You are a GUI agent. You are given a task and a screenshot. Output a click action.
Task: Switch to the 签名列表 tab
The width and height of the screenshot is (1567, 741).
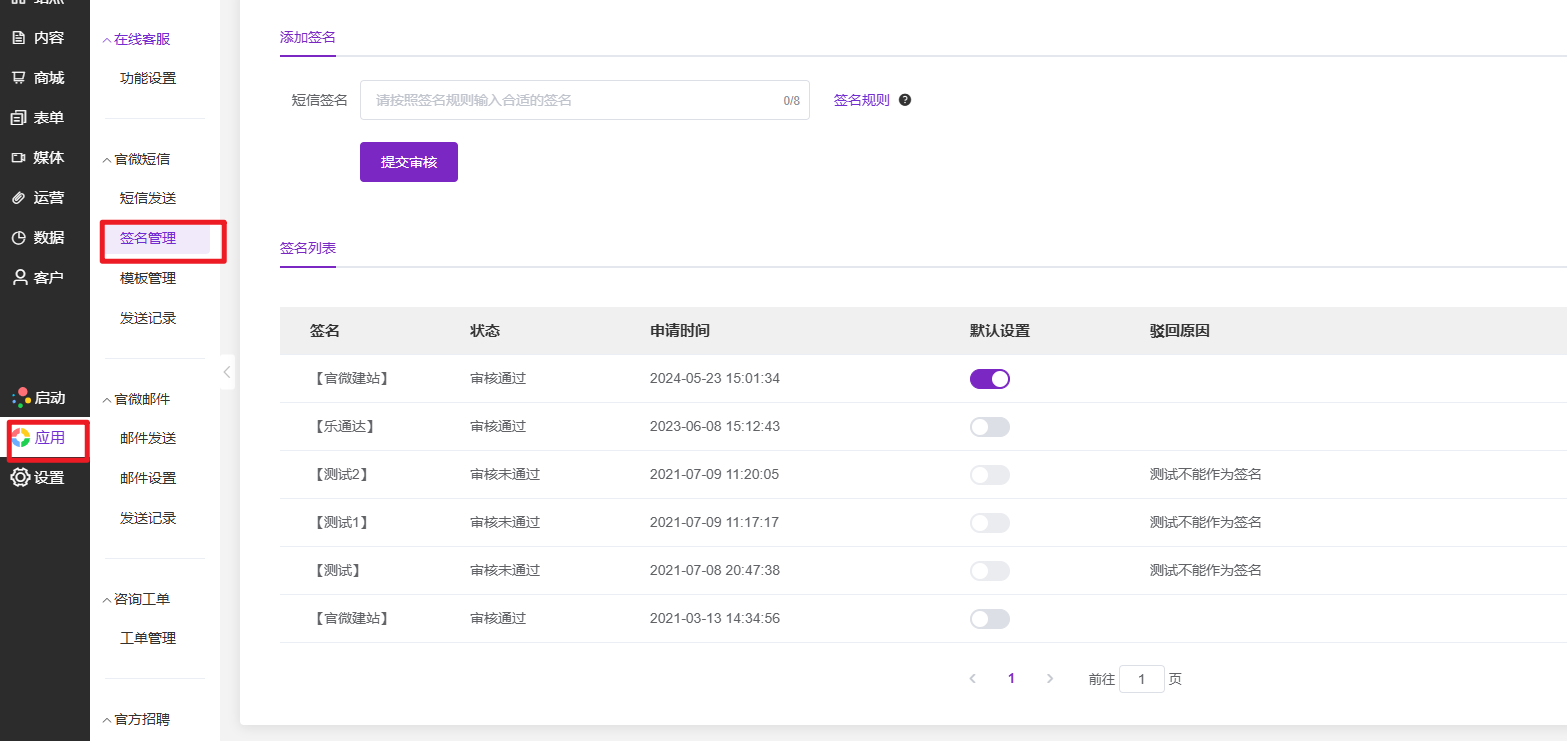pos(308,248)
